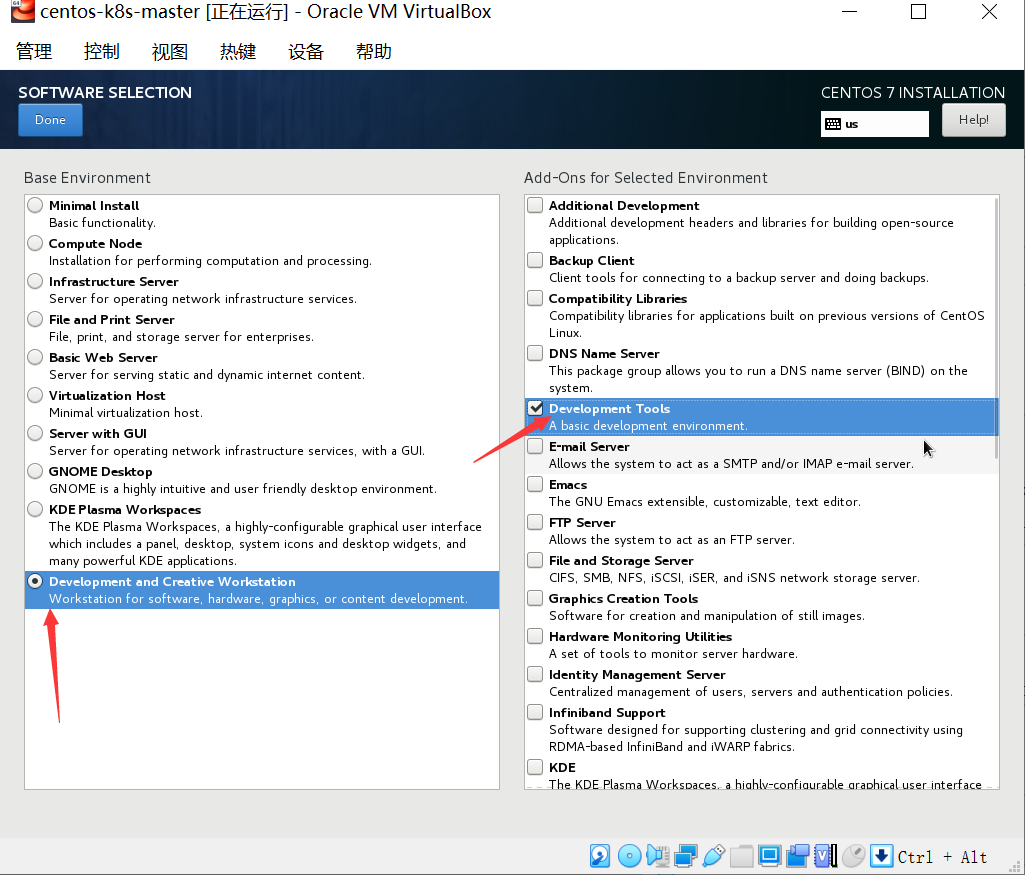Viewport: 1025px width, 875px height.
Task: Open the hard disk activity status icon
Action: tap(599, 856)
